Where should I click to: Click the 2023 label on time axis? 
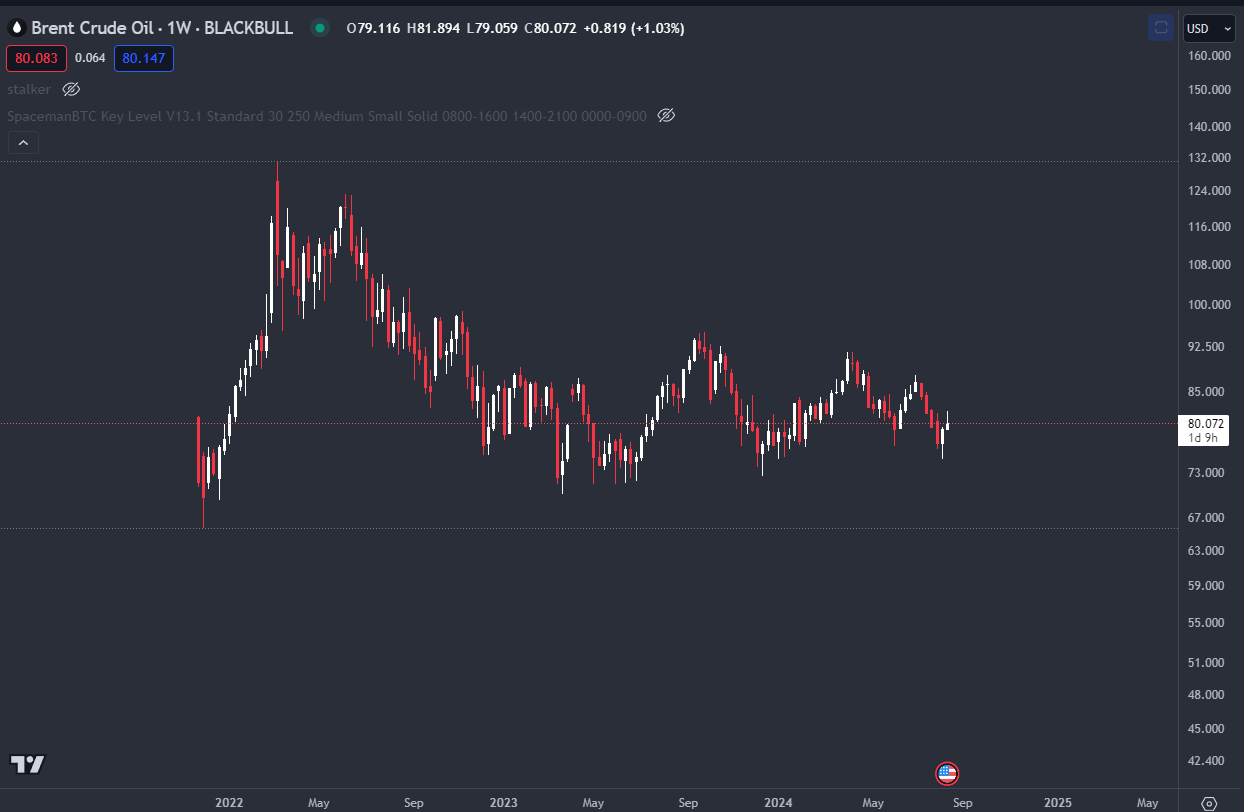click(504, 802)
